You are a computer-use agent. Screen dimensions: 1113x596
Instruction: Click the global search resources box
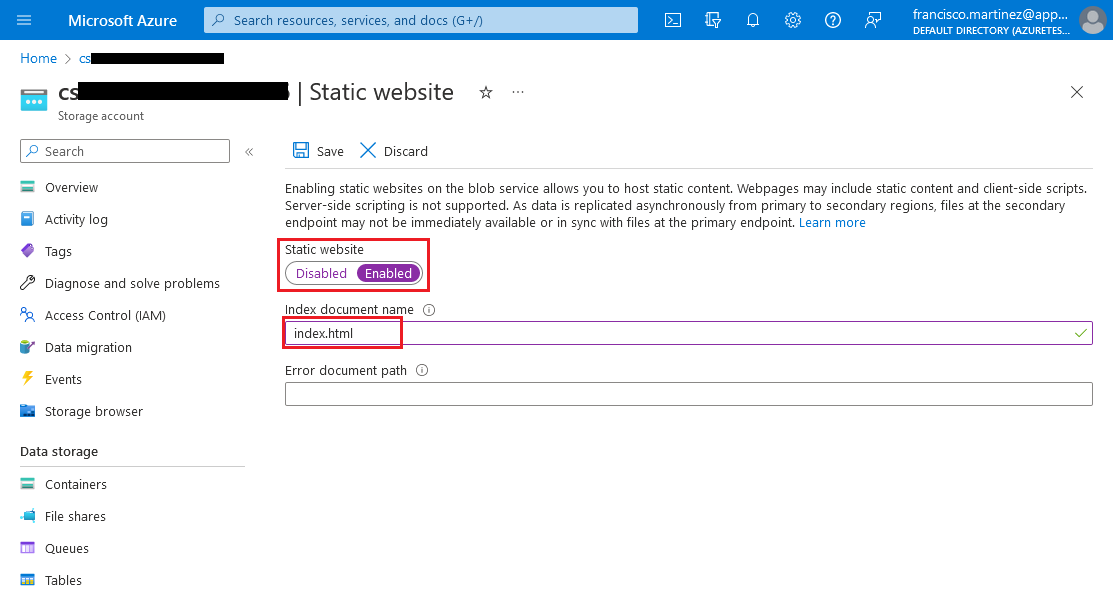tap(421, 20)
